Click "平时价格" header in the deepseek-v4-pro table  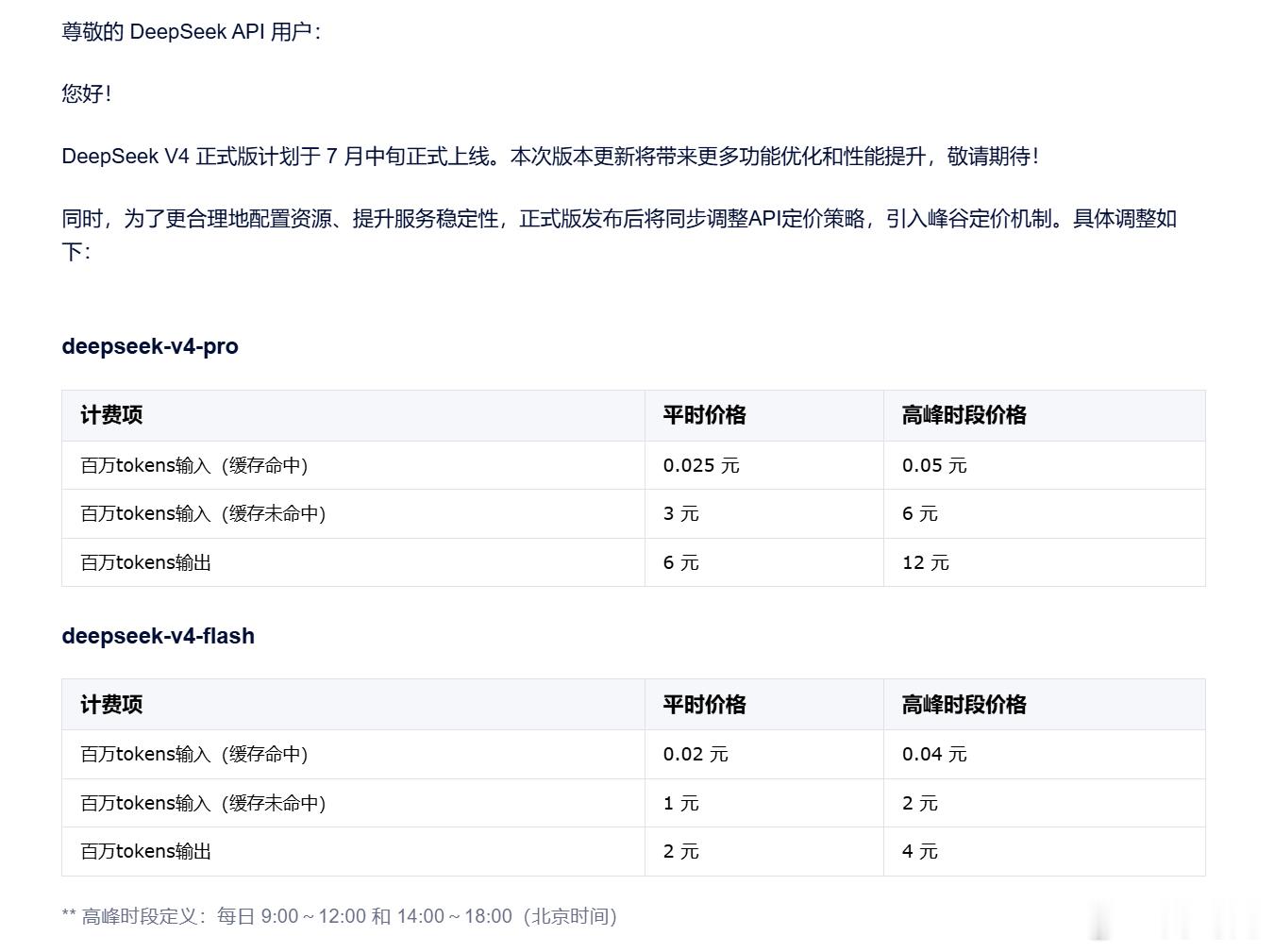point(704,415)
